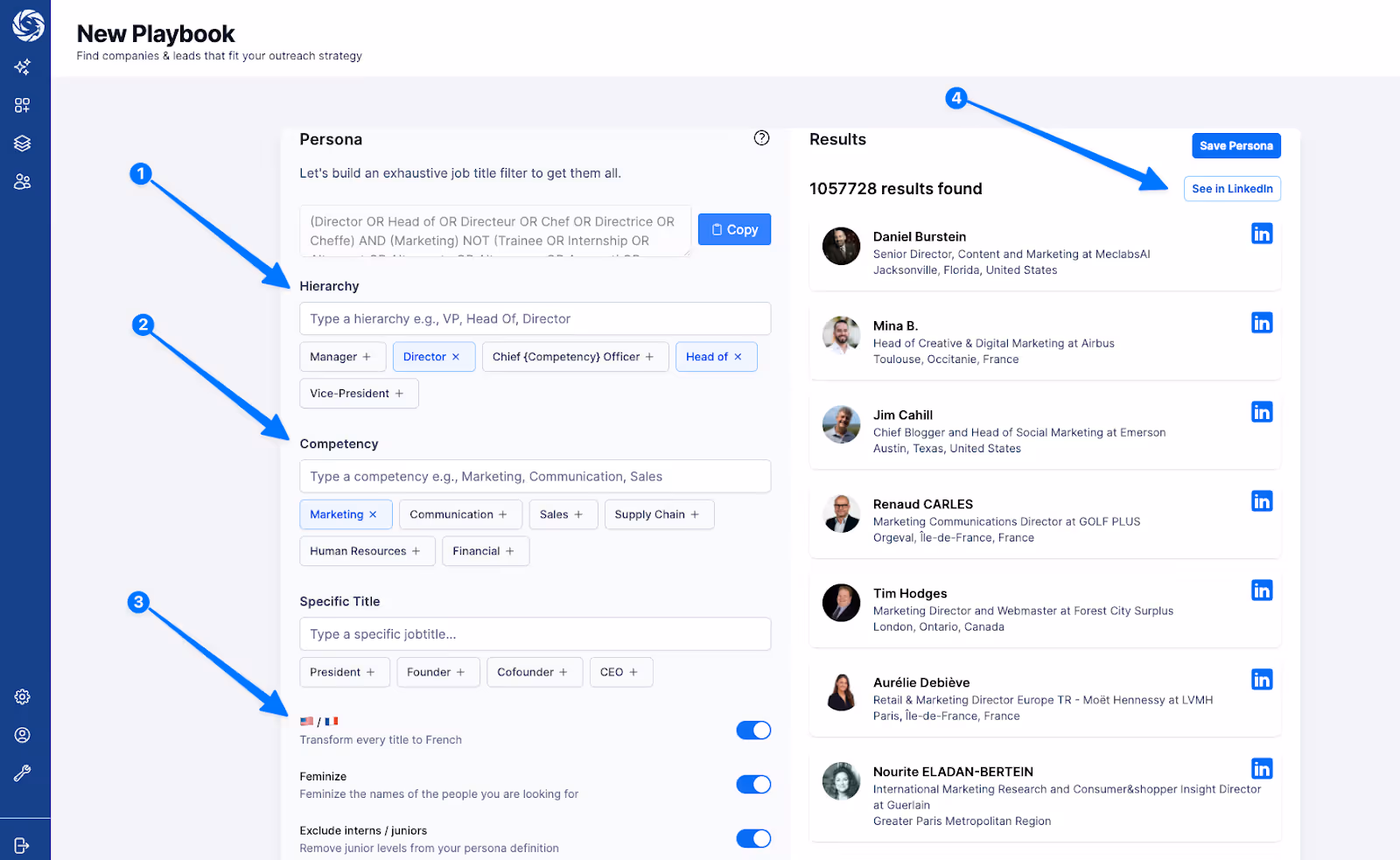Remove the Marketing competency tag

(373, 514)
